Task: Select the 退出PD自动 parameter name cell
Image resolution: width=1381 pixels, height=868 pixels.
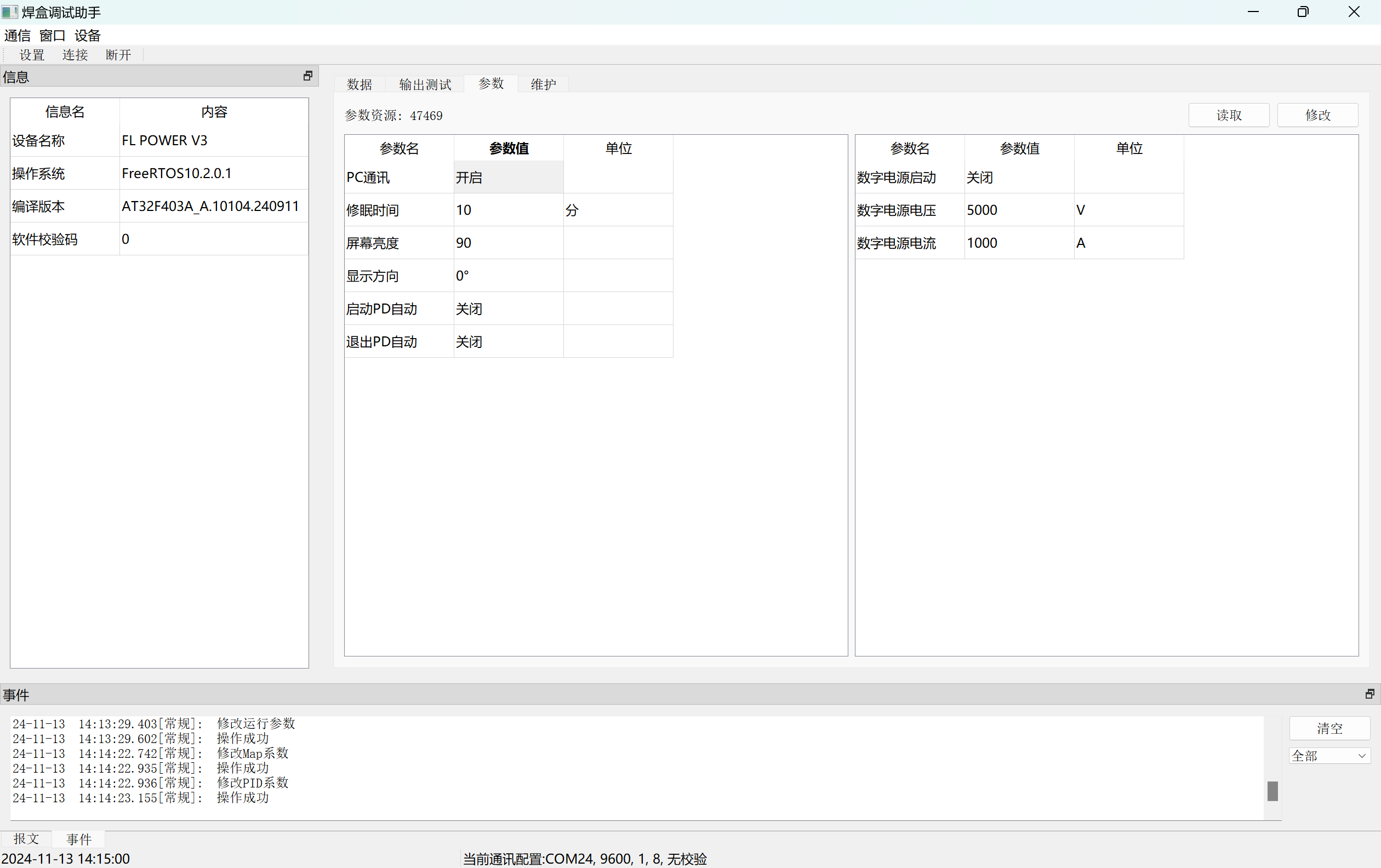Action: click(399, 342)
